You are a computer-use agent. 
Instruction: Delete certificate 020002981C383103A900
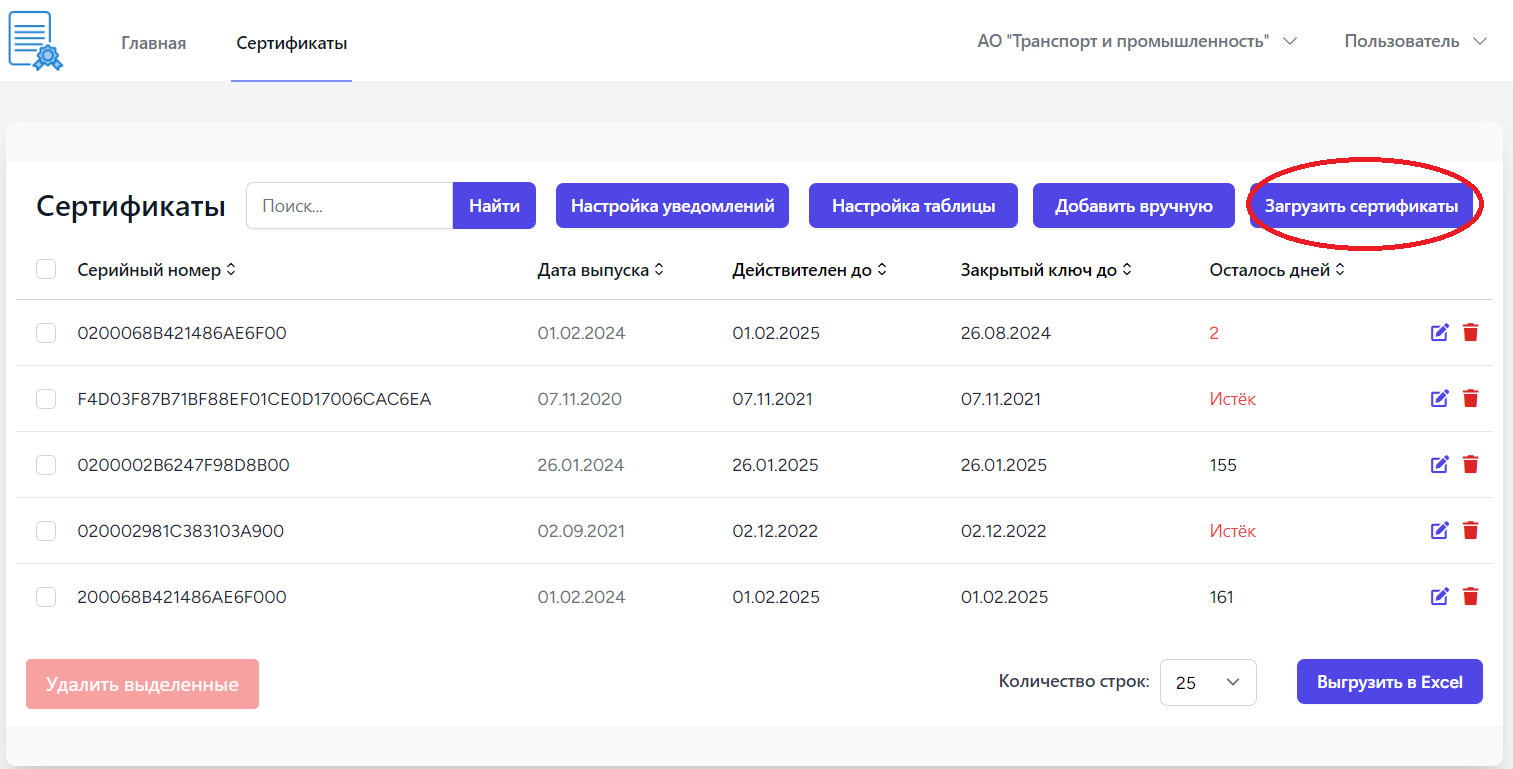1470,531
